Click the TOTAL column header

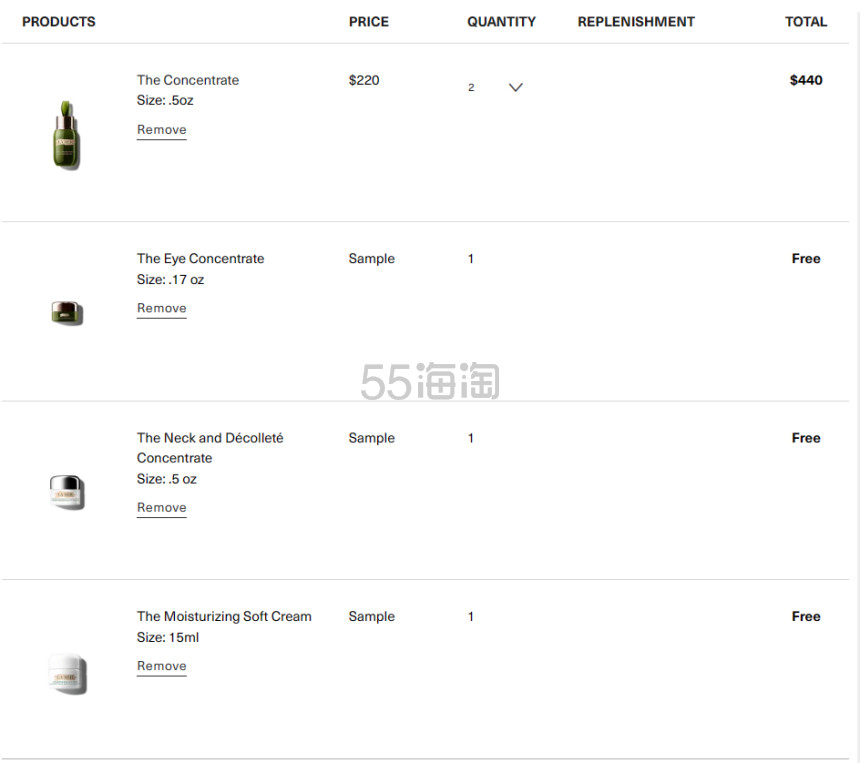(806, 22)
